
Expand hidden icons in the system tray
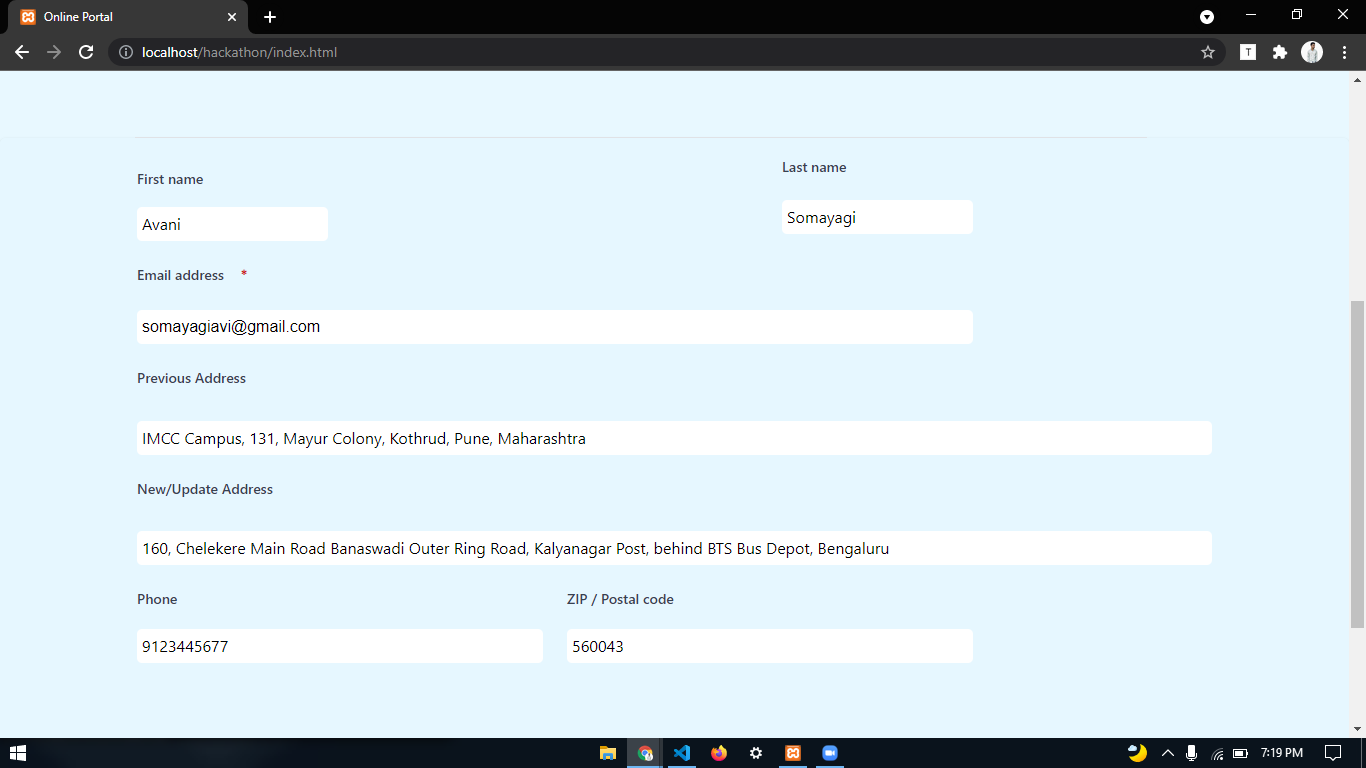[x=1167, y=753]
